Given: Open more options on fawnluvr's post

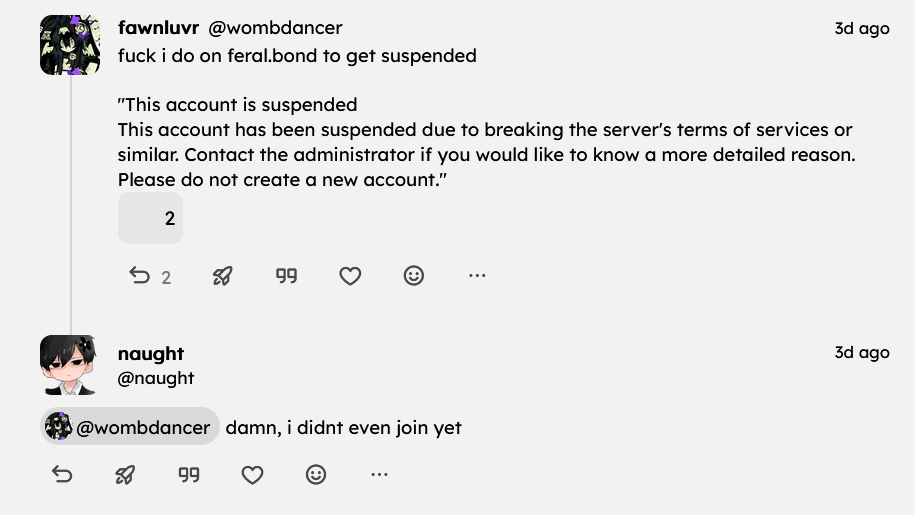Looking at the screenshot, I should [x=477, y=276].
